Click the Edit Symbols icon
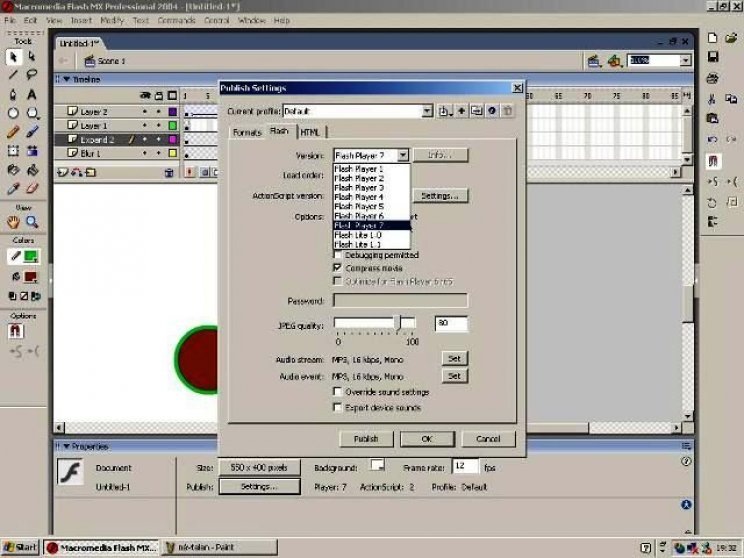744x558 pixels. pyautogui.click(x=614, y=61)
